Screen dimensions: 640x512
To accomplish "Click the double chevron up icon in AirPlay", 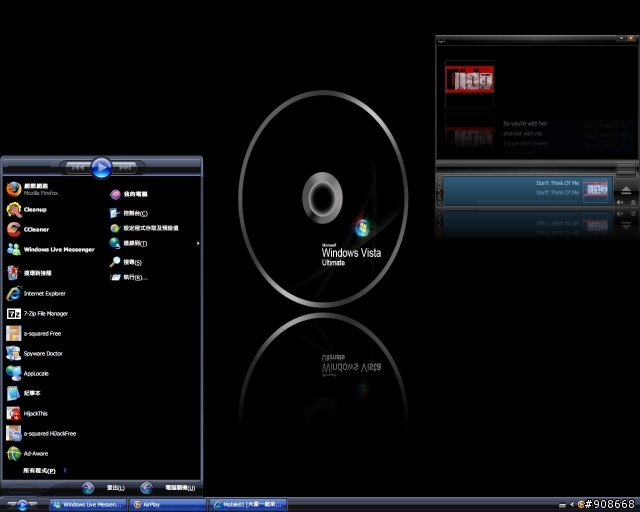I will (633, 203).
